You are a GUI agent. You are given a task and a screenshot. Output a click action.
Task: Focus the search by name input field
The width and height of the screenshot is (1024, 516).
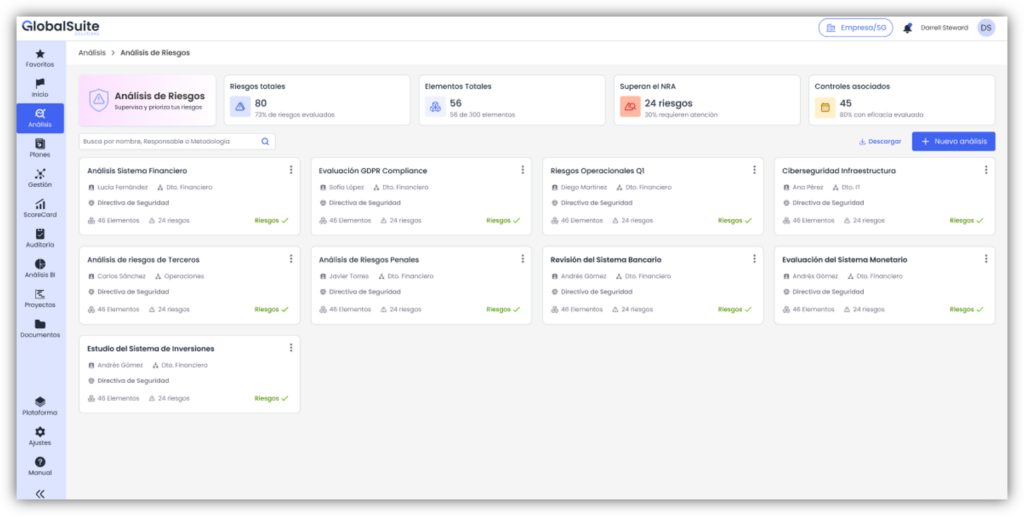point(168,142)
